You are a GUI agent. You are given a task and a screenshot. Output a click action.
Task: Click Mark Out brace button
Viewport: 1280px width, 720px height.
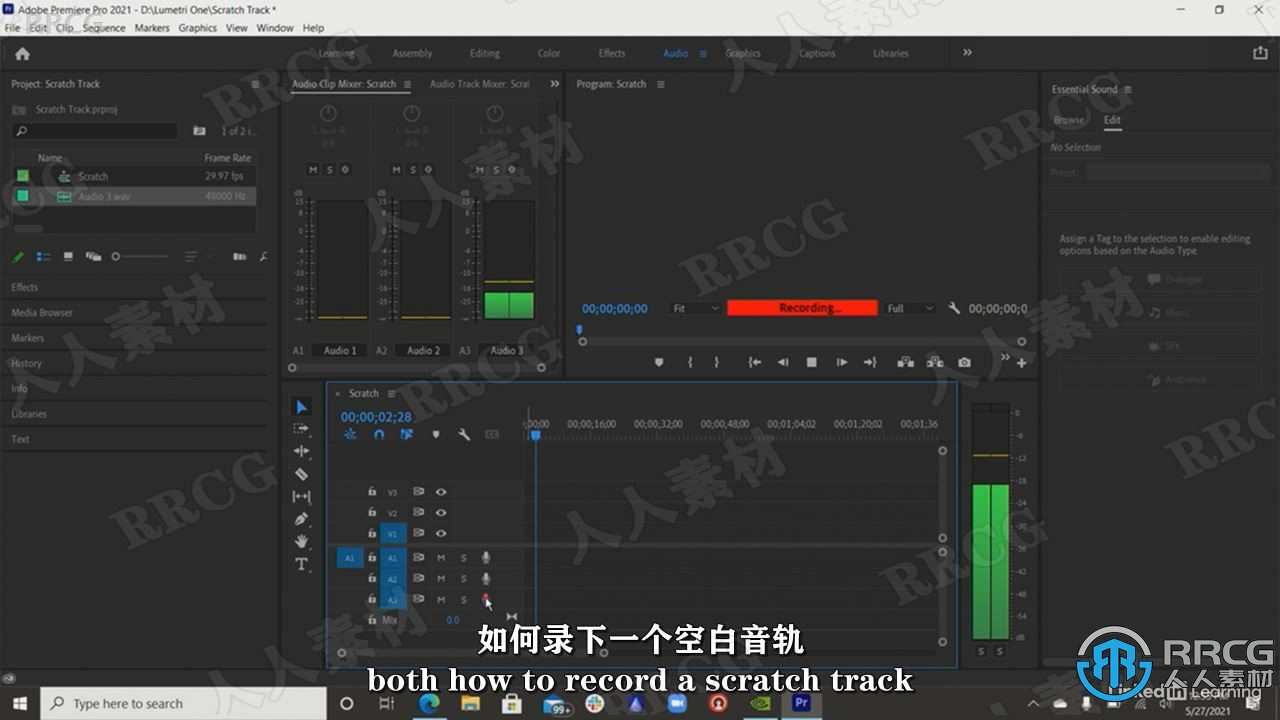click(x=716, y=362)
